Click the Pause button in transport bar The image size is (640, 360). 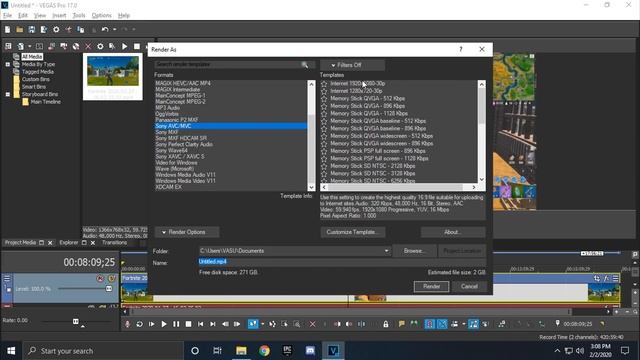[176, 324]
